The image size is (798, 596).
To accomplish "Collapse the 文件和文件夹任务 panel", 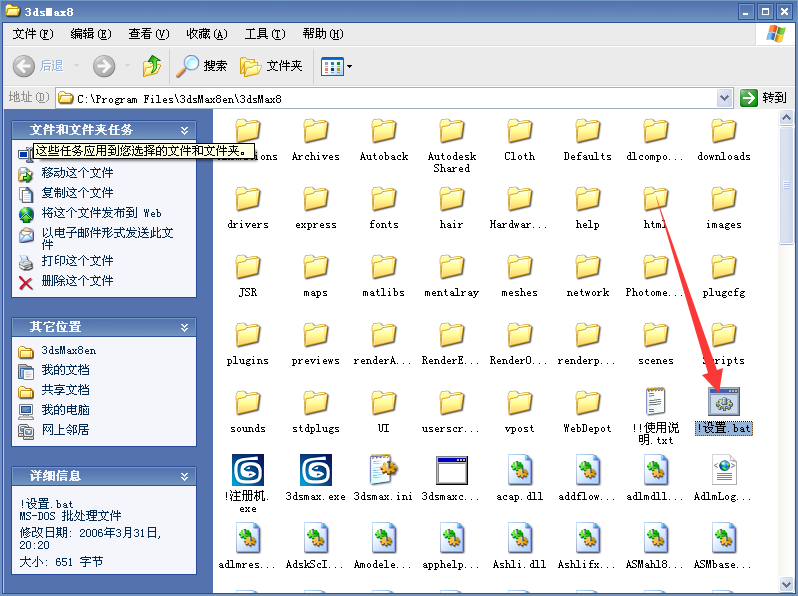I will [x=184, y=130].
